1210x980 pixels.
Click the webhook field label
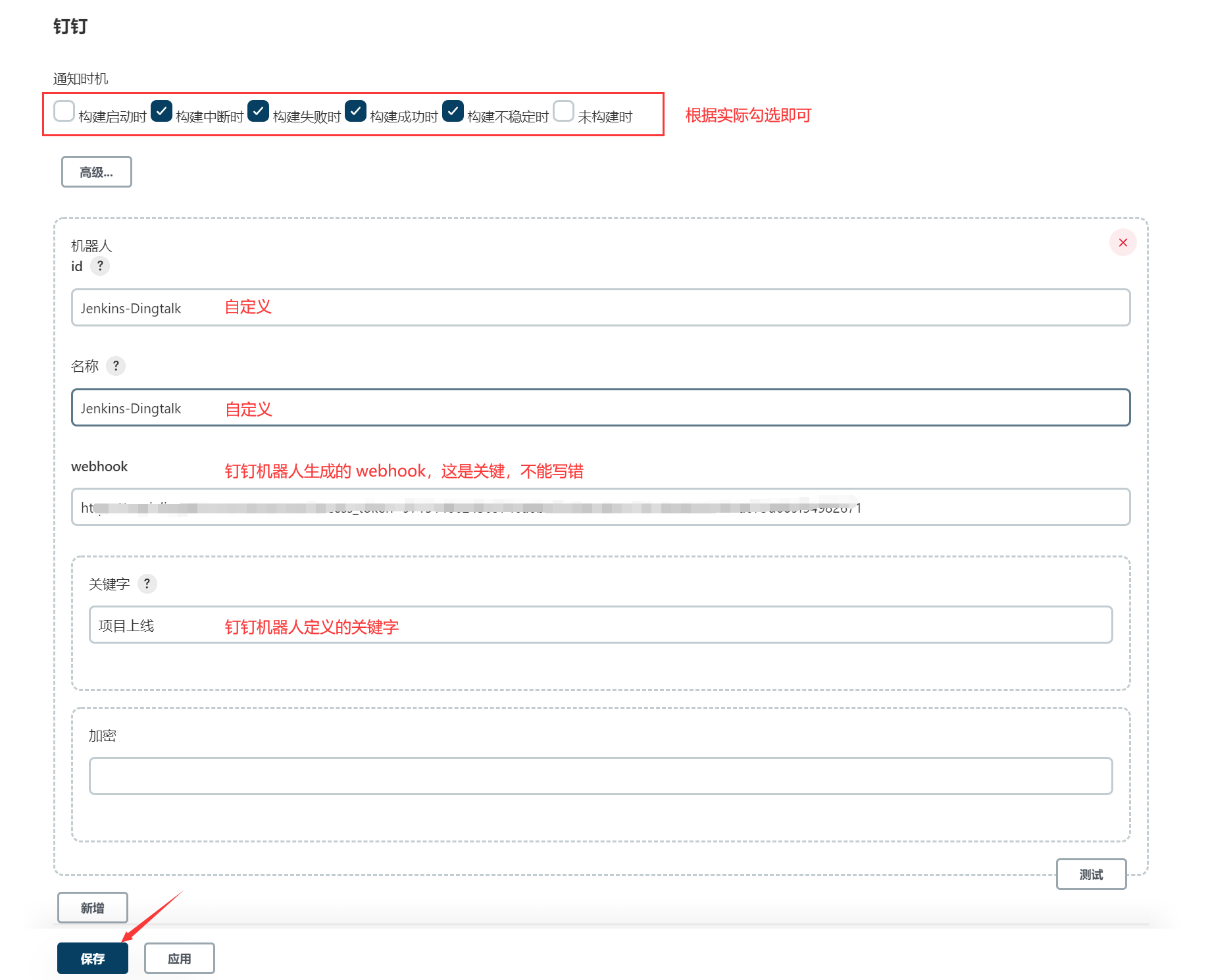[x=99, y=466]
